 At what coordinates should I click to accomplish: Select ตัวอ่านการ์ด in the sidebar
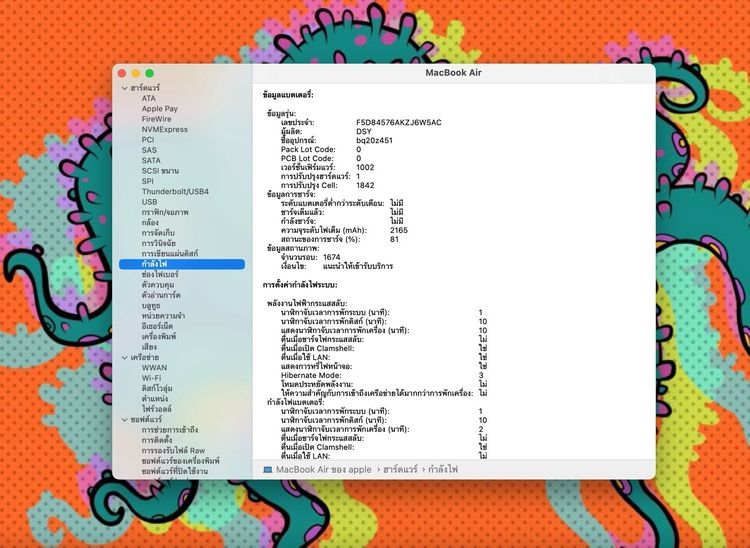161,295
